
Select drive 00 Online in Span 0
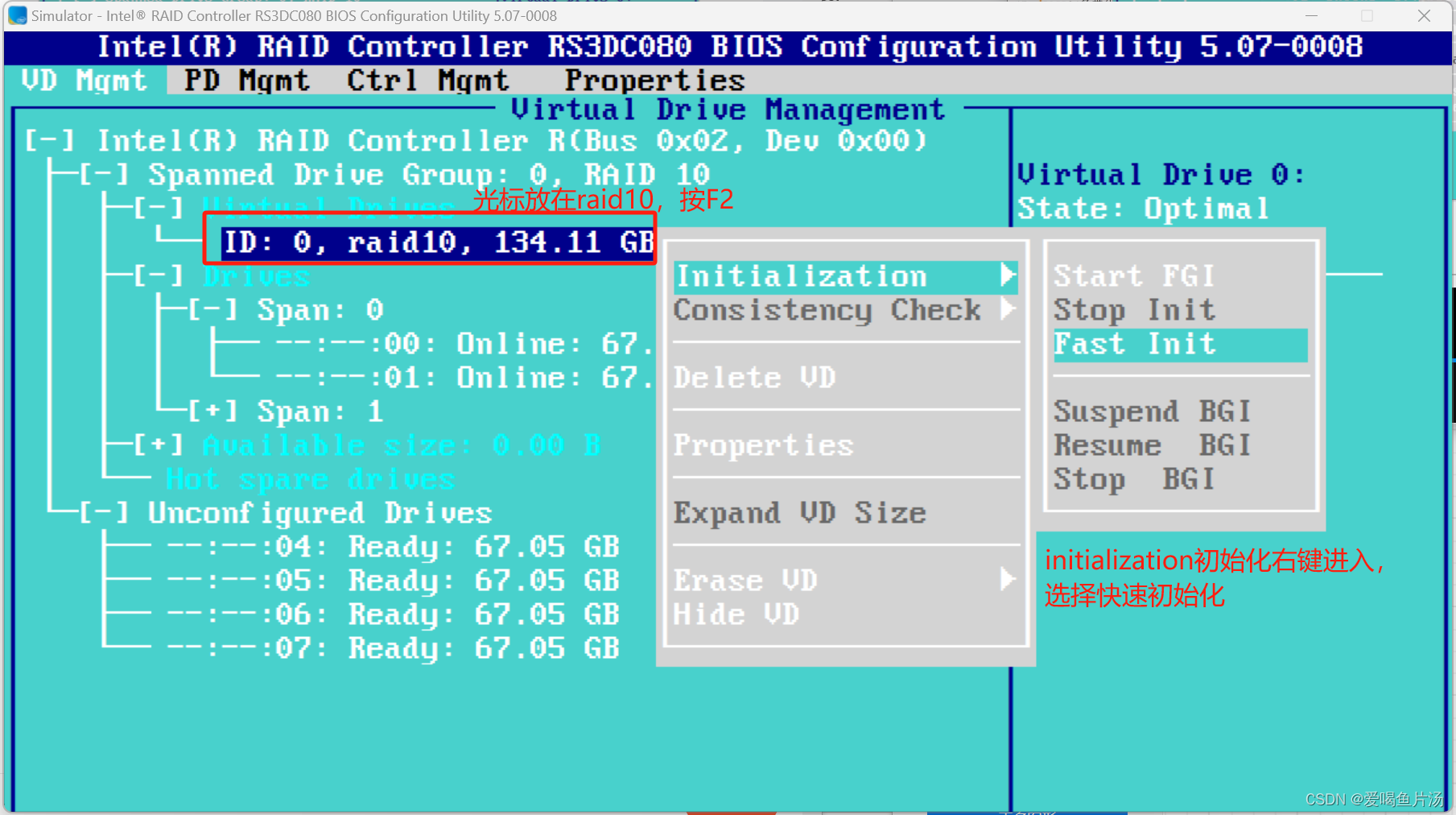click(464, 344)
